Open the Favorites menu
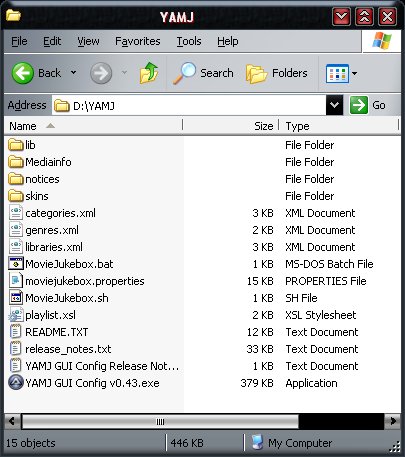Screen dimensions: 405x457 138,41
